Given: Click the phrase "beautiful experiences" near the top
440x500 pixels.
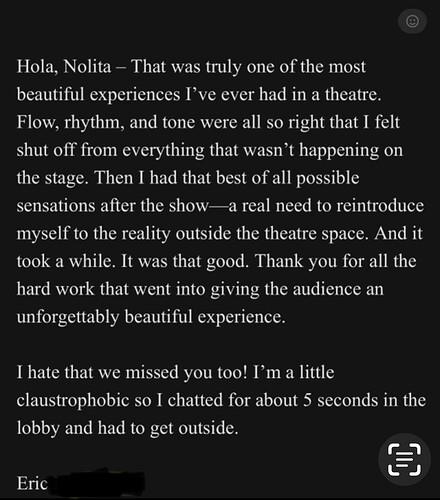Looking at the screenshot, I should click(x=98, y=94).
